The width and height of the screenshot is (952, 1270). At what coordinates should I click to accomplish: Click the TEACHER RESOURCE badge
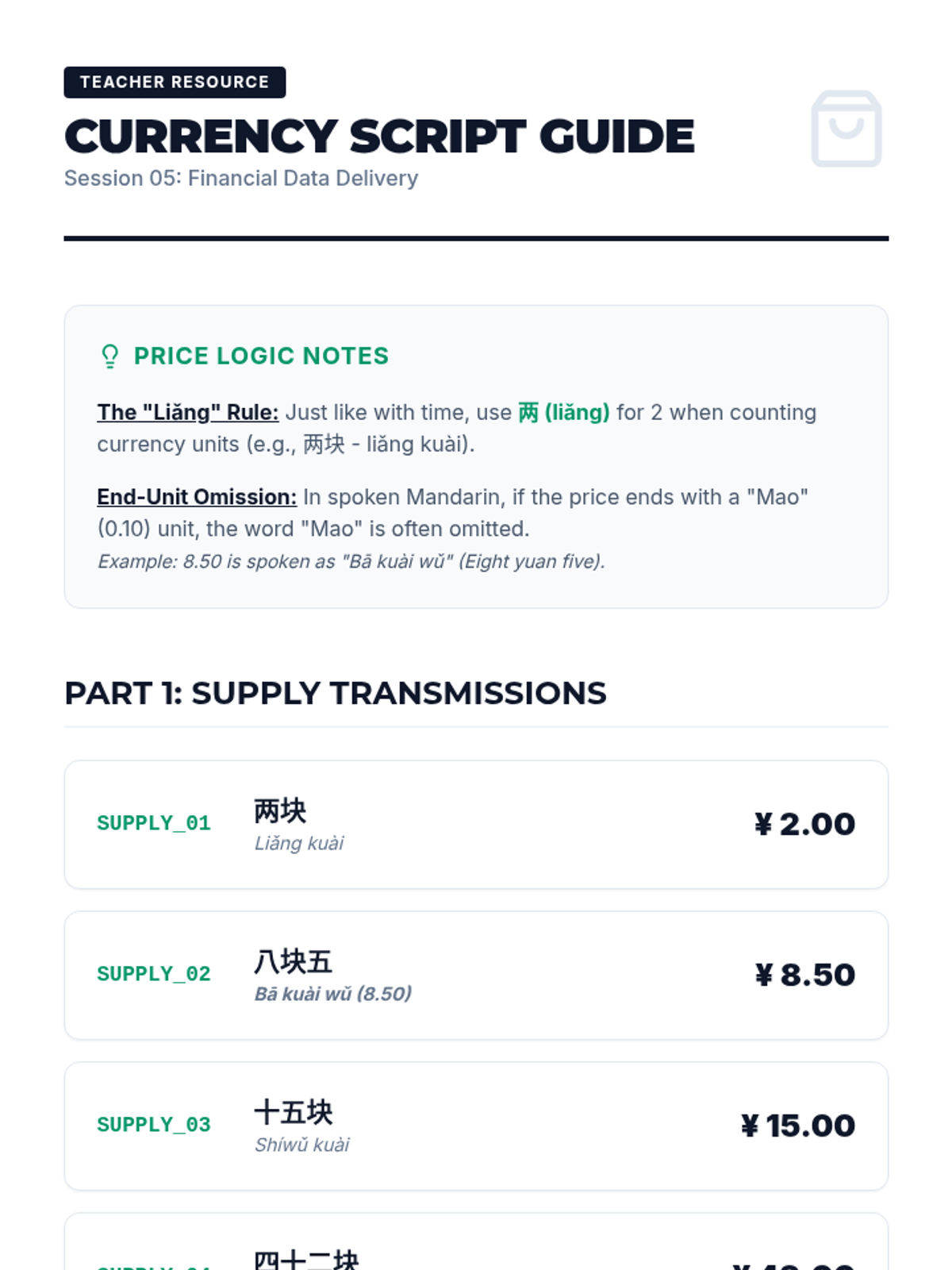(x=175, y=82)
